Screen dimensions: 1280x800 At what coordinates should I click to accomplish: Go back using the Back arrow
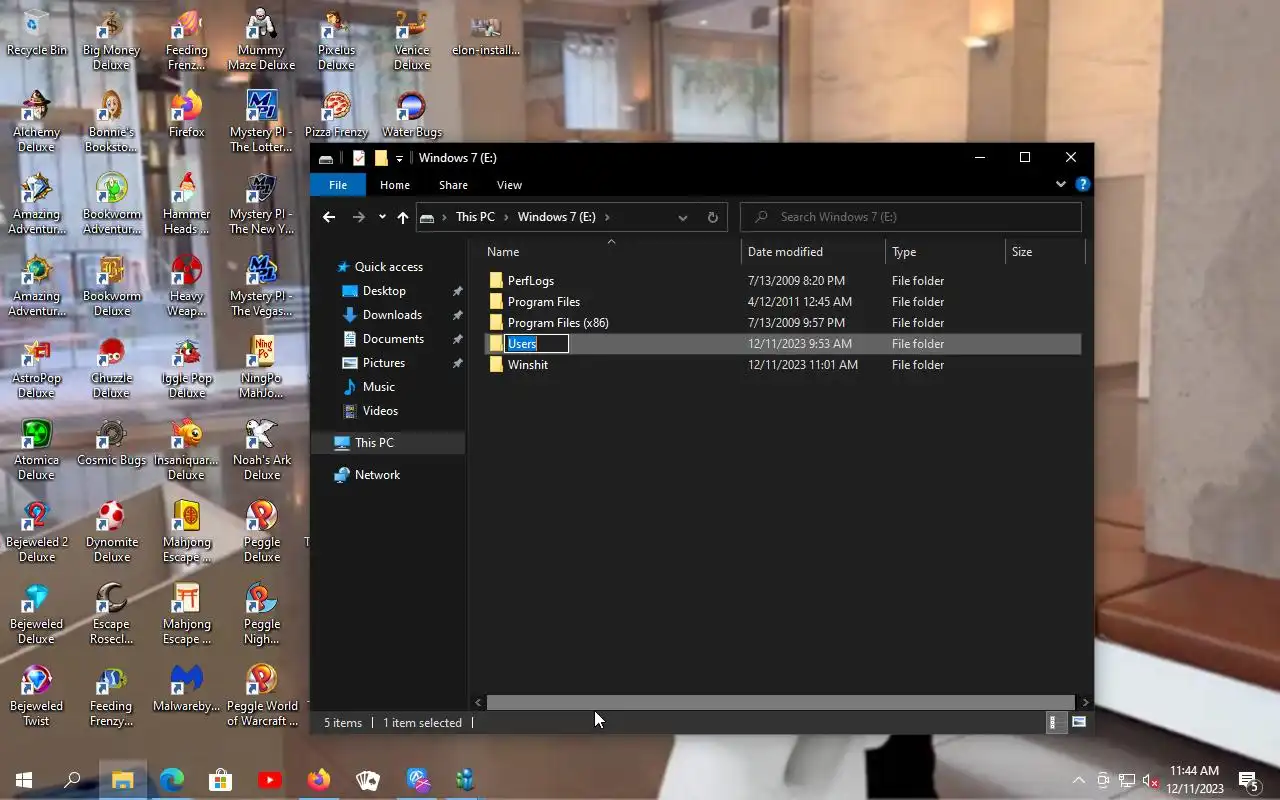(x=329, y=217)
